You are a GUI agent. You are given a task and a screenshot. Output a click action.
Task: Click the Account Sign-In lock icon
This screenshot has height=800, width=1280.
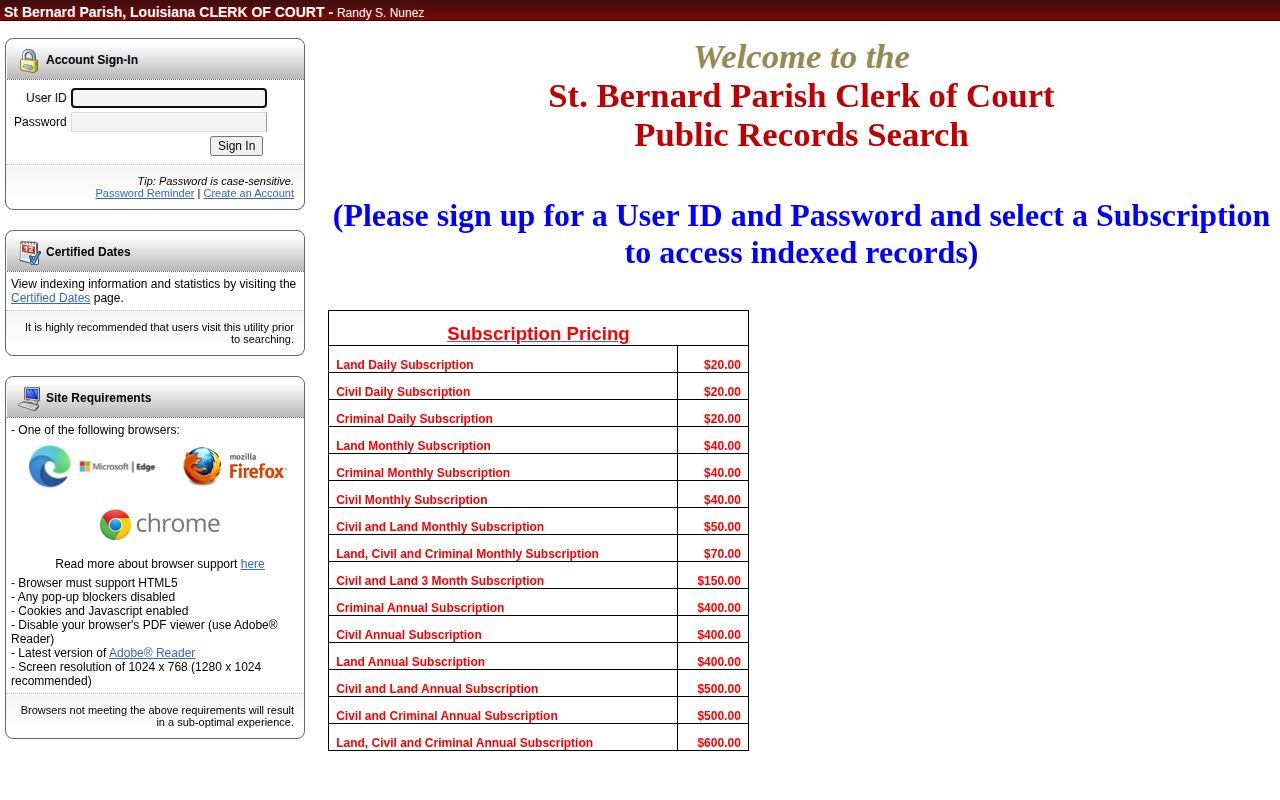pos(29,61)
